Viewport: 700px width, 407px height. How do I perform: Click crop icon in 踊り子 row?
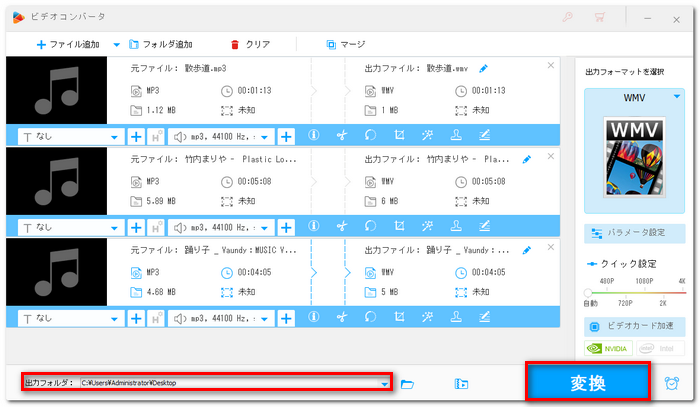click(x=399, y=317)
